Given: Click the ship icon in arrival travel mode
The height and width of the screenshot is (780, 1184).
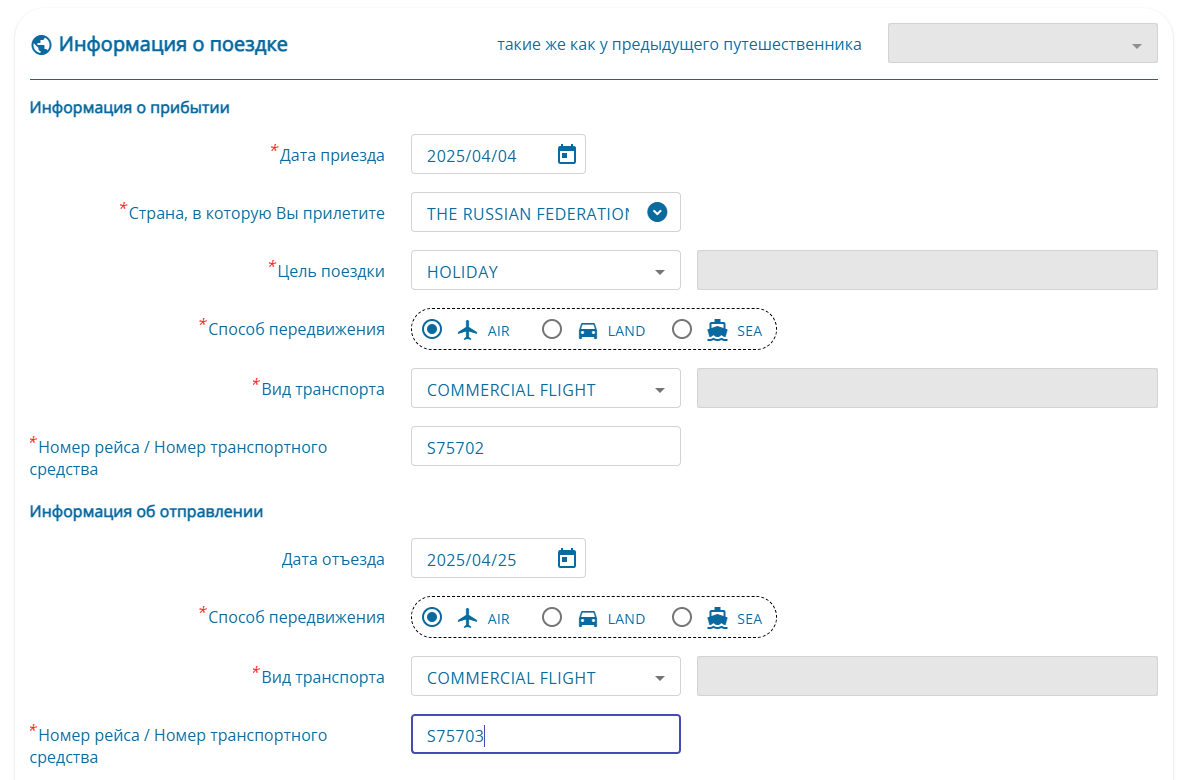Looking at the screenshot, I should pyautogui.click(x=717, y=330).
